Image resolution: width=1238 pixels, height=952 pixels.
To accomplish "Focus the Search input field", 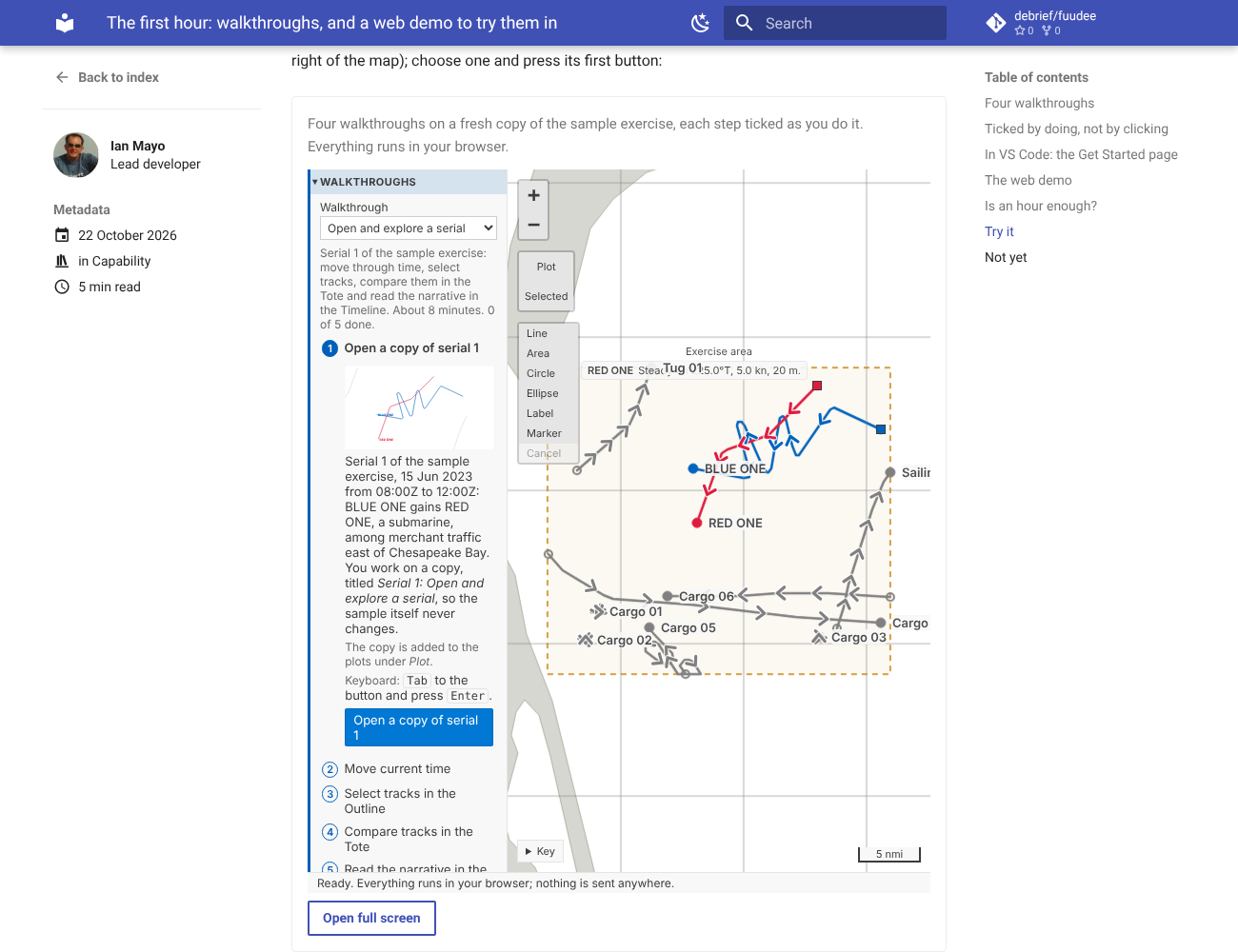I will tap(835, 23).
